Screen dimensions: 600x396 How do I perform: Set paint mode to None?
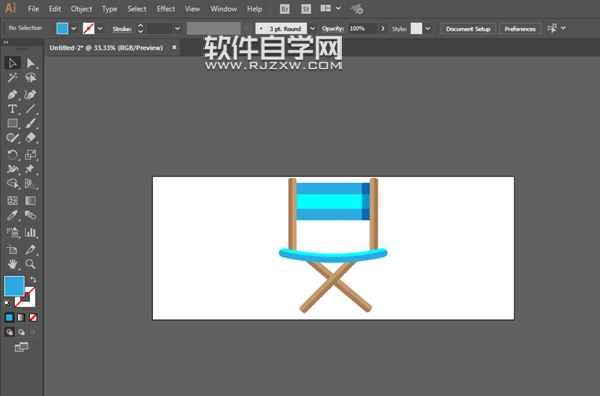33,318
